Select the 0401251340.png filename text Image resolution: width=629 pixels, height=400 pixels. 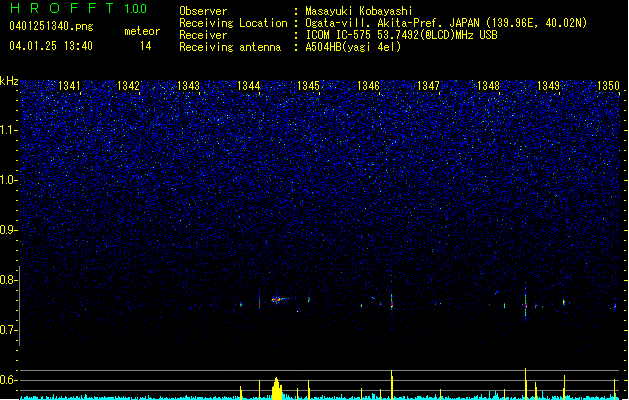[x=51, y=26]
